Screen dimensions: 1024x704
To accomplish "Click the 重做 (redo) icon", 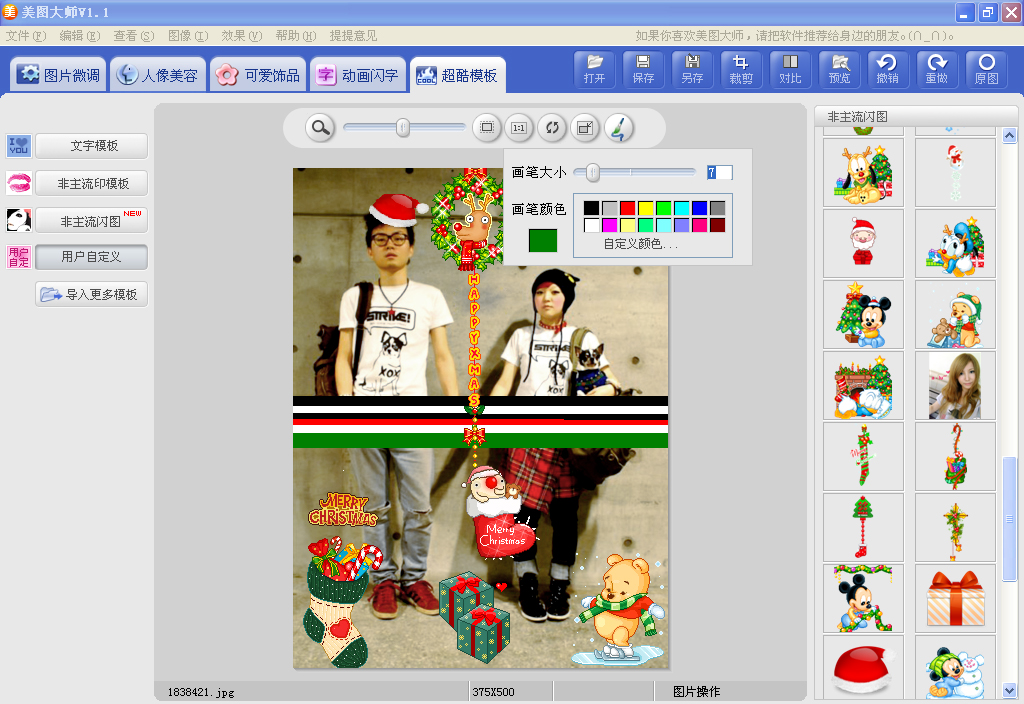I will pyautogui.click(x=936, y=69).
